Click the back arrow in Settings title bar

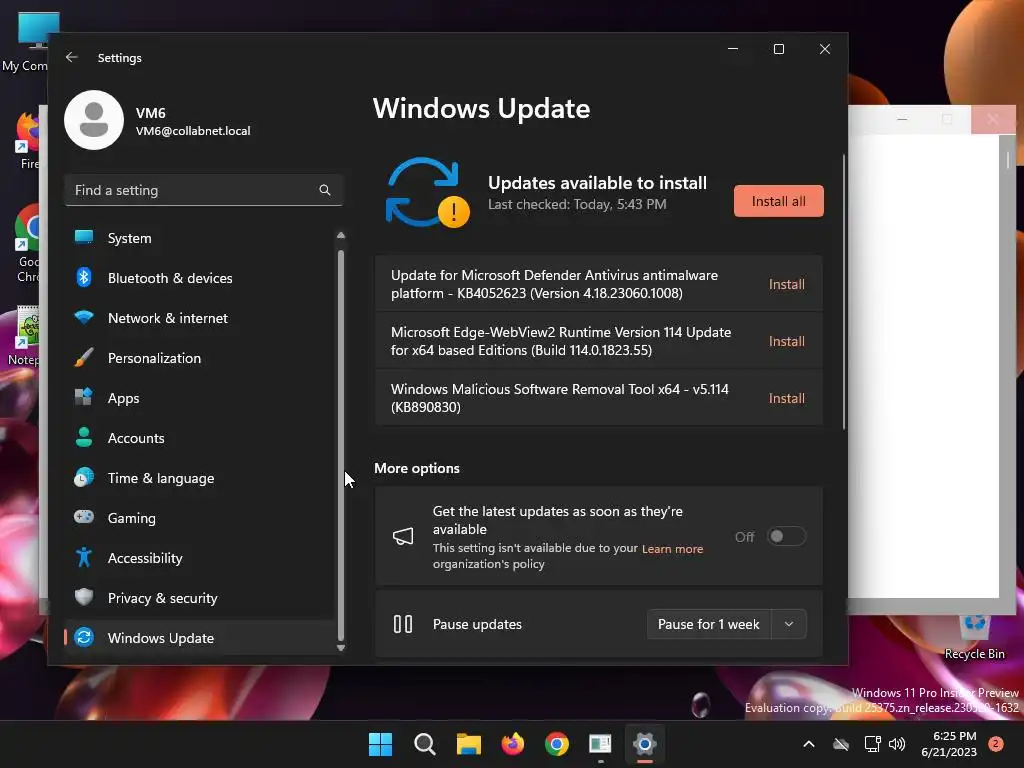pyautogui.click(x=71, y=57)
